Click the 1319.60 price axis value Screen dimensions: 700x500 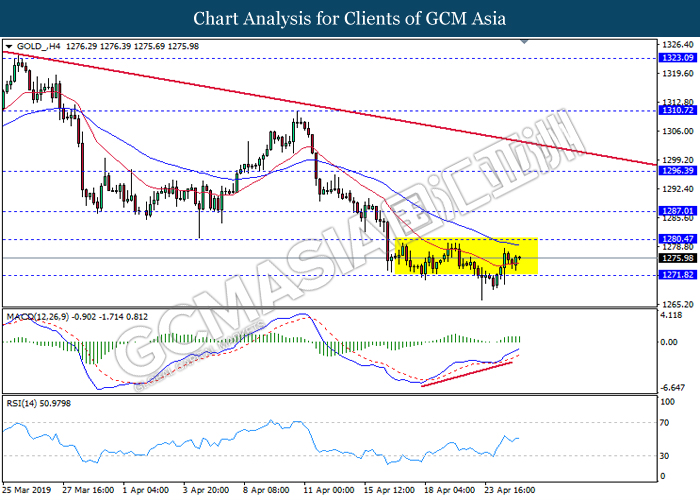pyautogui.click(x=678, y=73)
